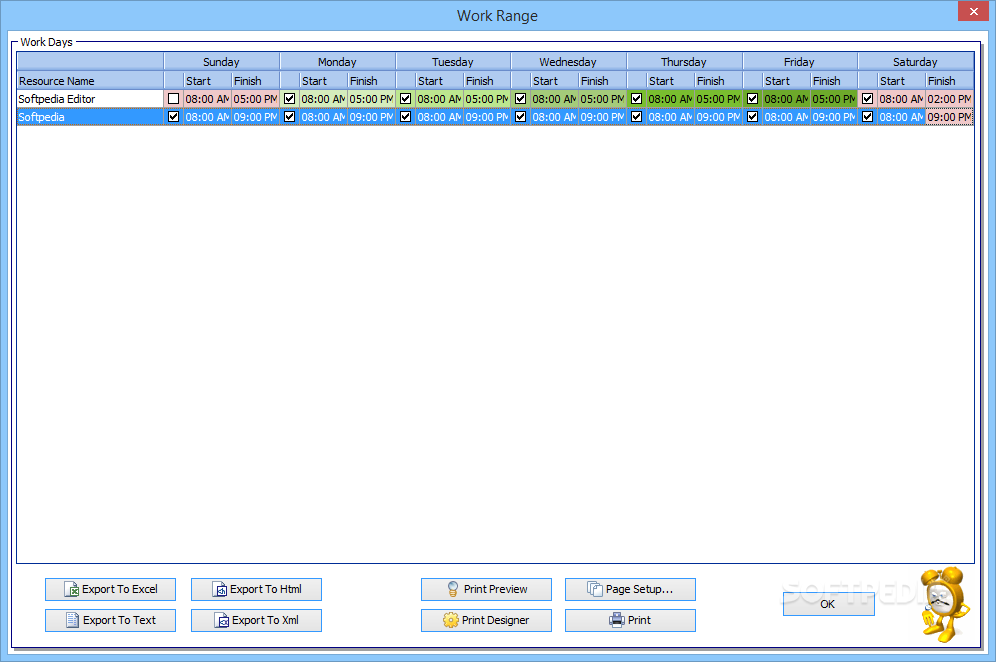Click the gear icon on Print Designer
996x662 pixels.
450,620
